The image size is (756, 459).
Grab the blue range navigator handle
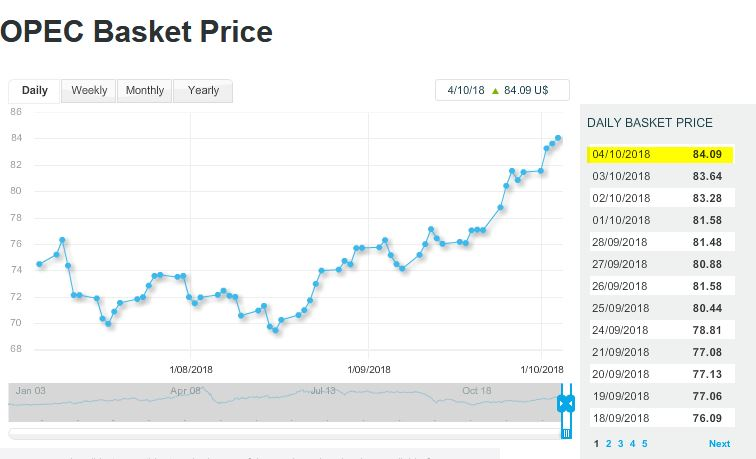coord(565,402)
